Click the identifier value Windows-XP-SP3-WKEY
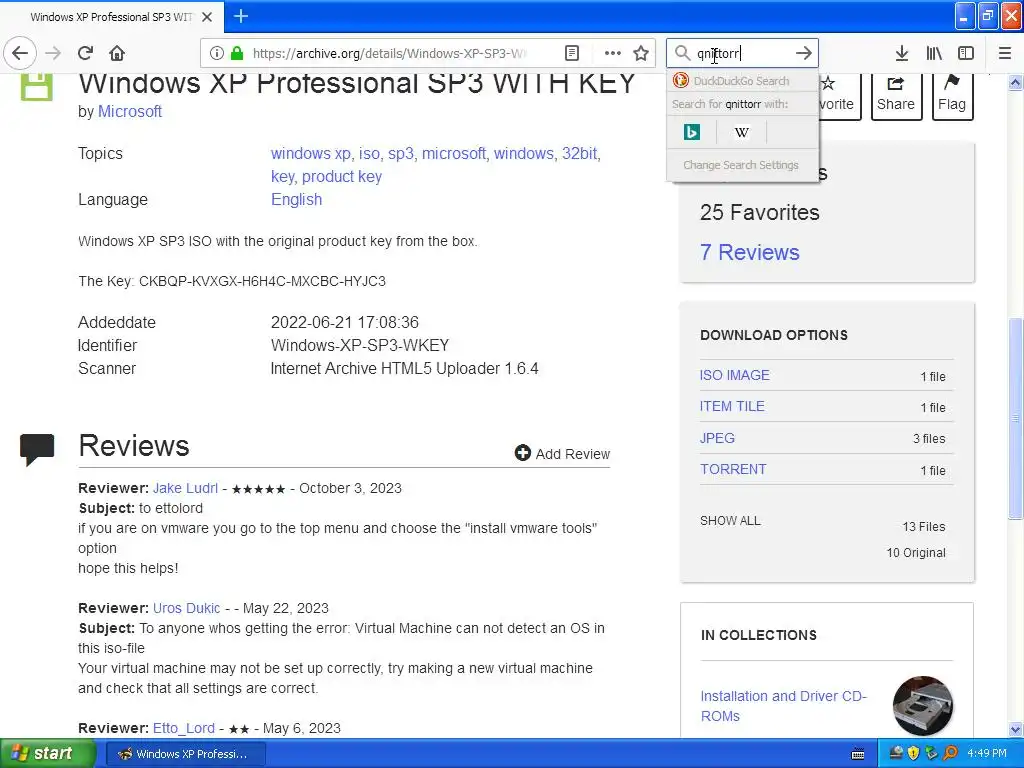 tap(360, 345)
